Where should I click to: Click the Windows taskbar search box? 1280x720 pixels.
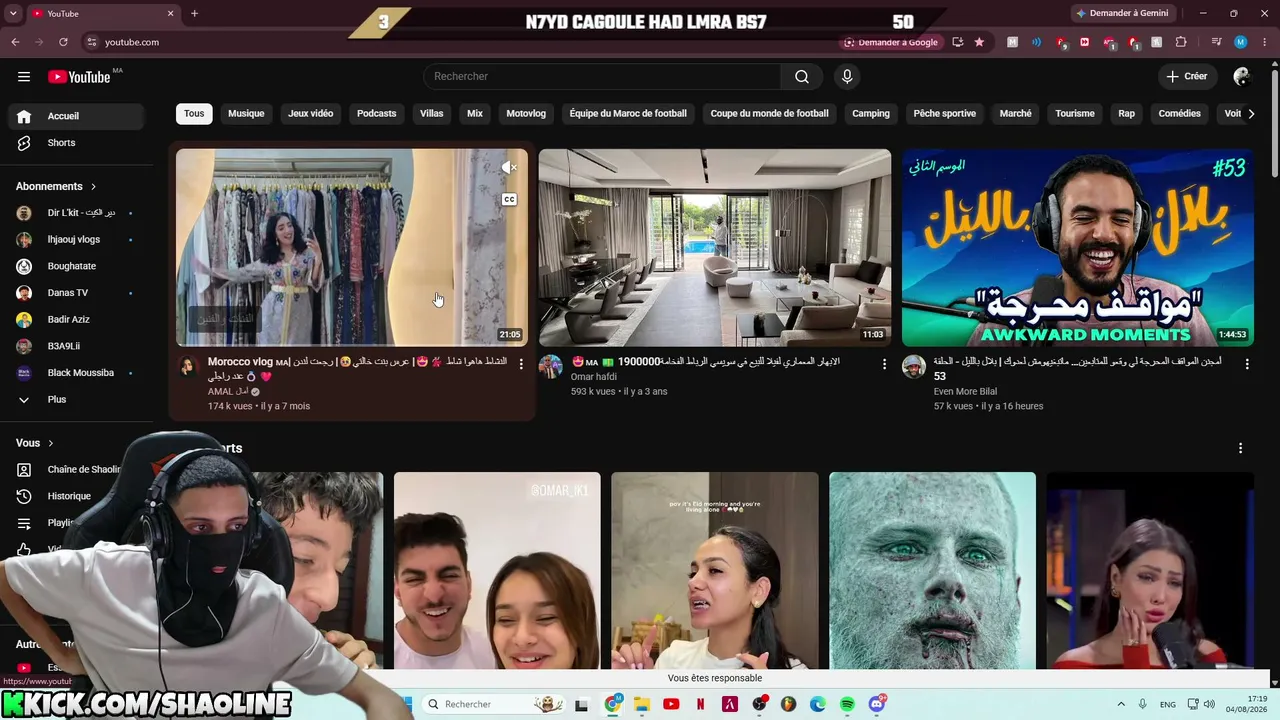pos(493,704)
